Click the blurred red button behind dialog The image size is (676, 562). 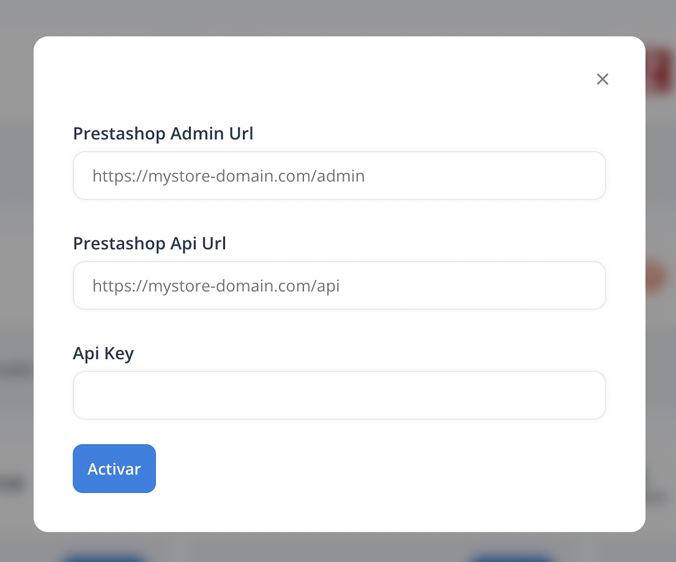(660, 71)
